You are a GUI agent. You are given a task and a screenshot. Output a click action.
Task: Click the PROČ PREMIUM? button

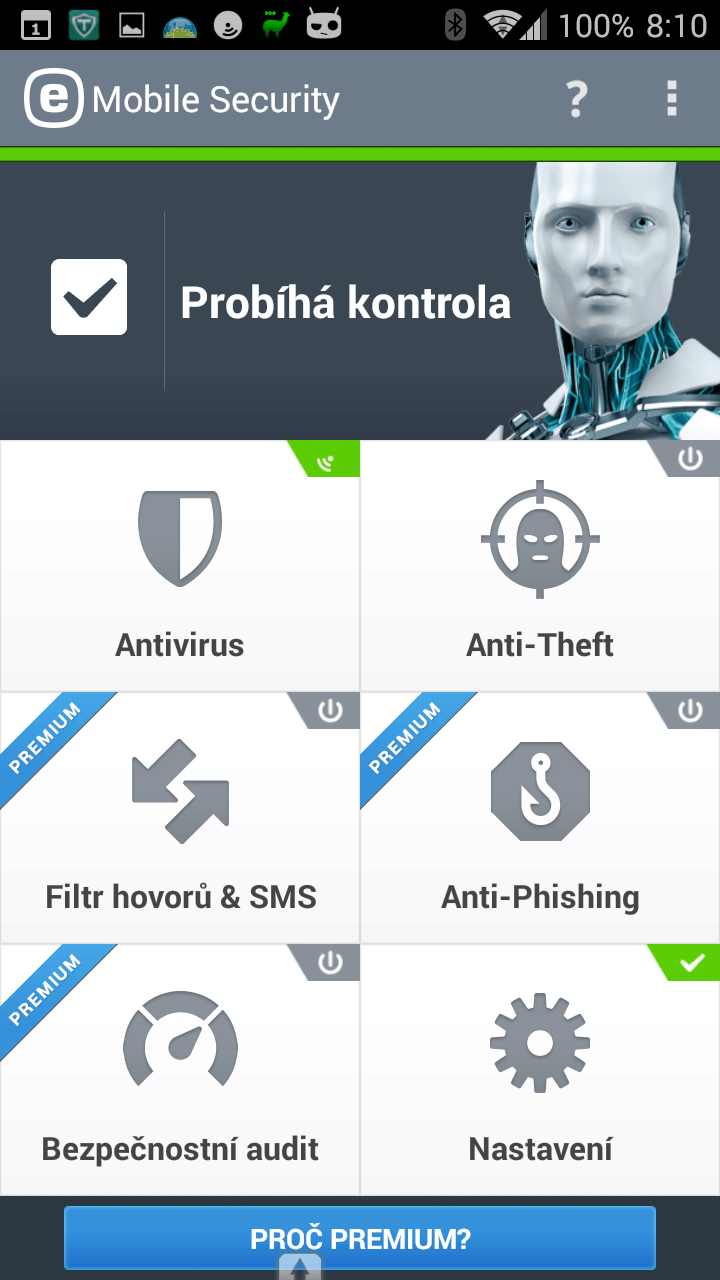click(x=360, y=1238)
